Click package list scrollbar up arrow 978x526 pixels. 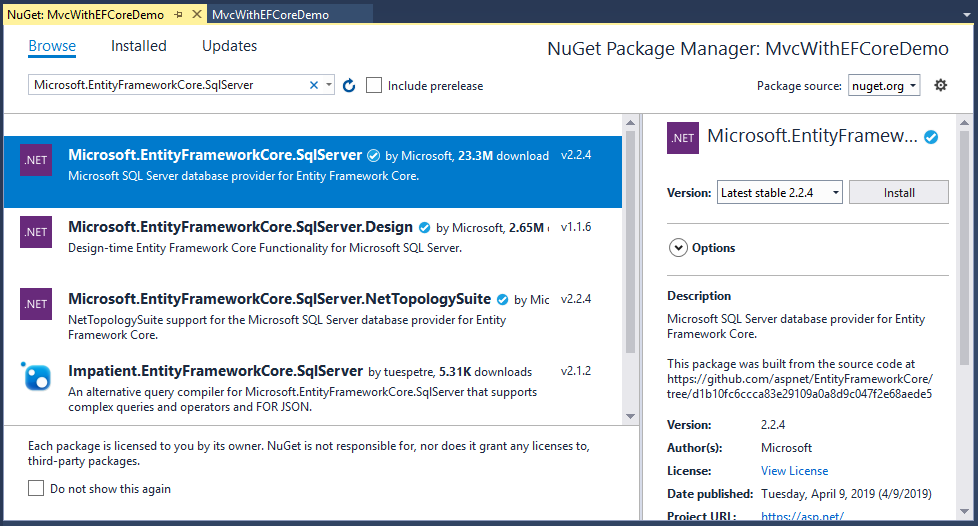(630, 122)
